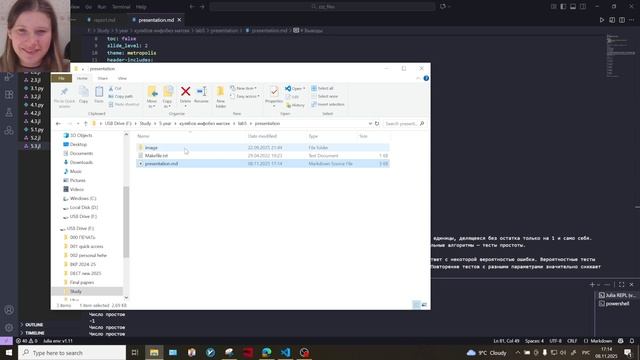The image size is (640, 360).
Task: Select 5 year in address breadcrumb
Action: (x=166, y=123)
